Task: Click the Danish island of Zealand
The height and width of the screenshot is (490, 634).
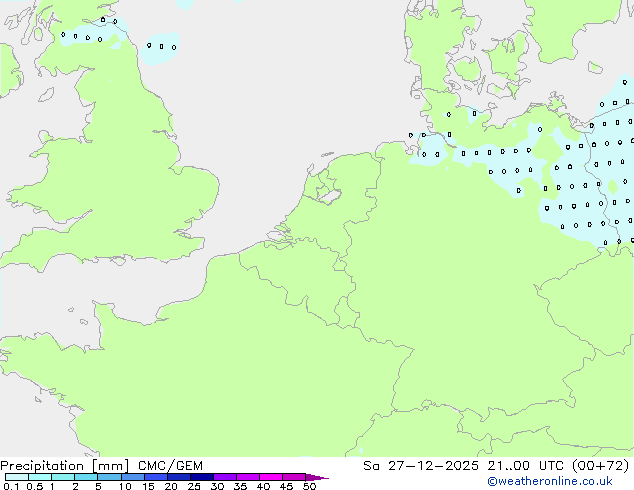Action: (x=503, y=55)
